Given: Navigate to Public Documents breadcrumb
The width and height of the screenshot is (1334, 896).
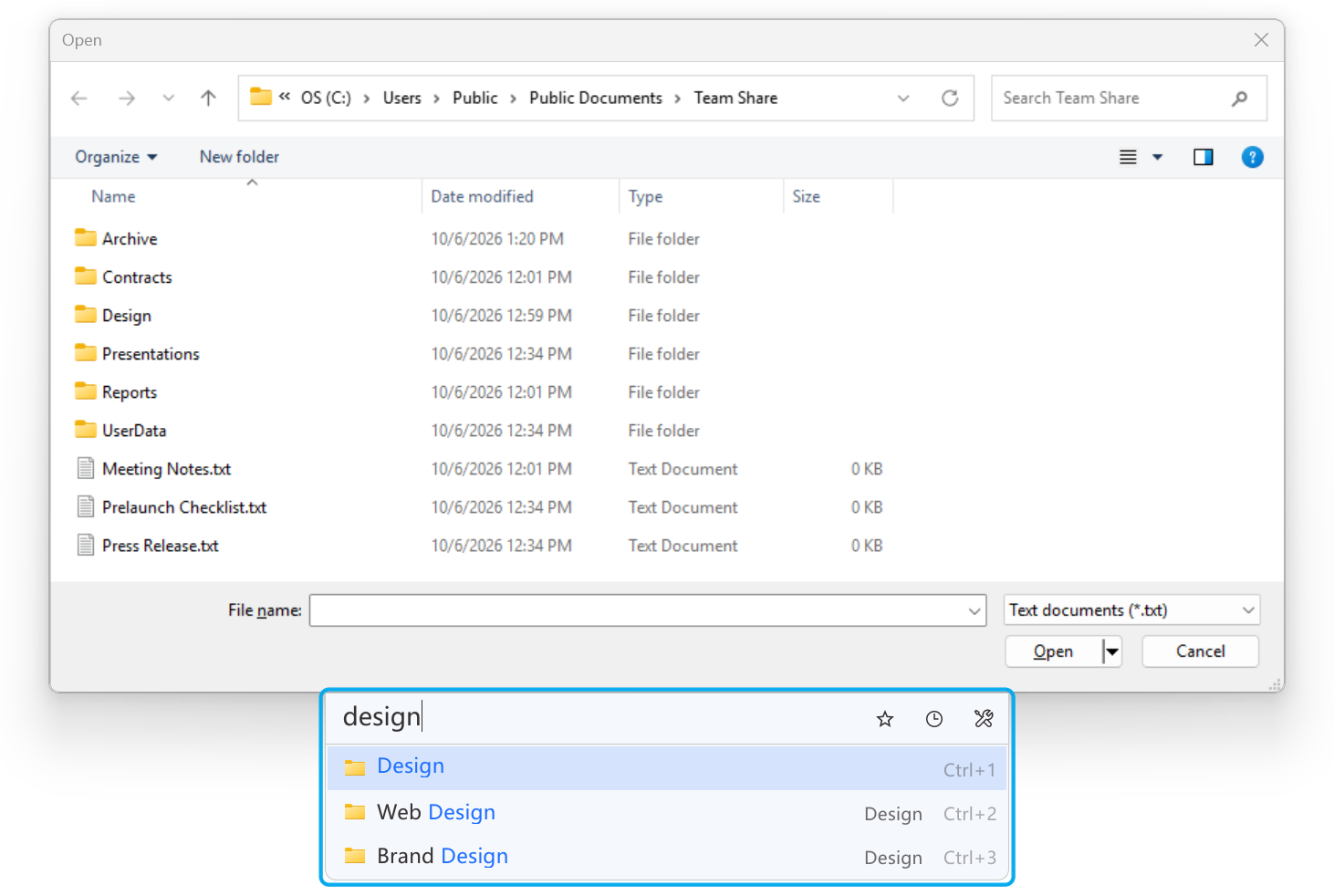Looking at the screenshot, I should (x=596, y=98).
